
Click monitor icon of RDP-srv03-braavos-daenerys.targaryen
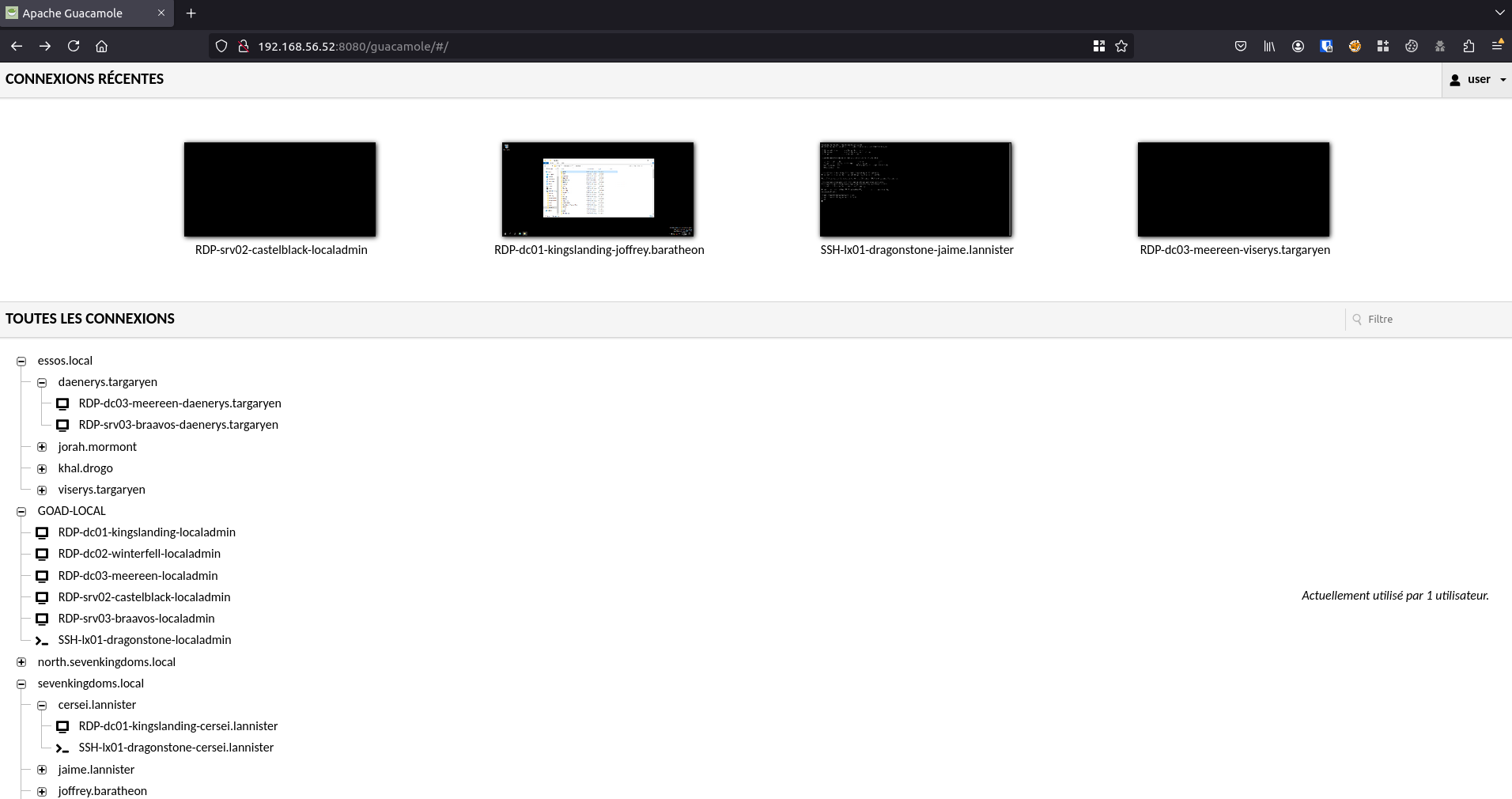pos(62,425)
